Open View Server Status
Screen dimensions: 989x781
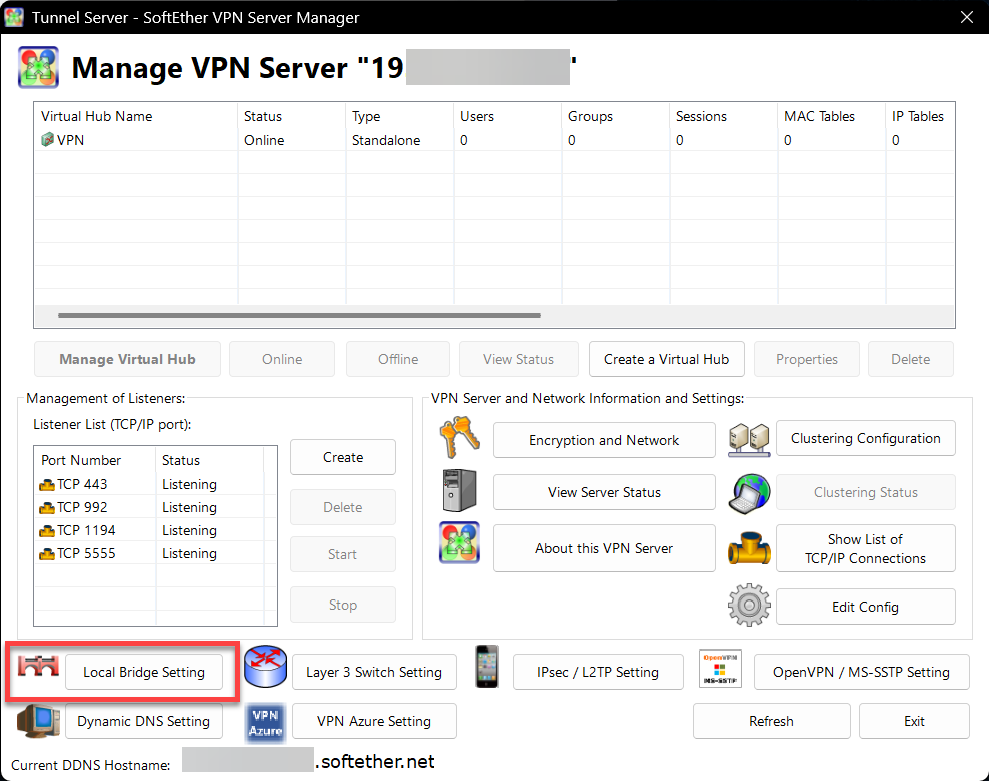coord(604,492)
